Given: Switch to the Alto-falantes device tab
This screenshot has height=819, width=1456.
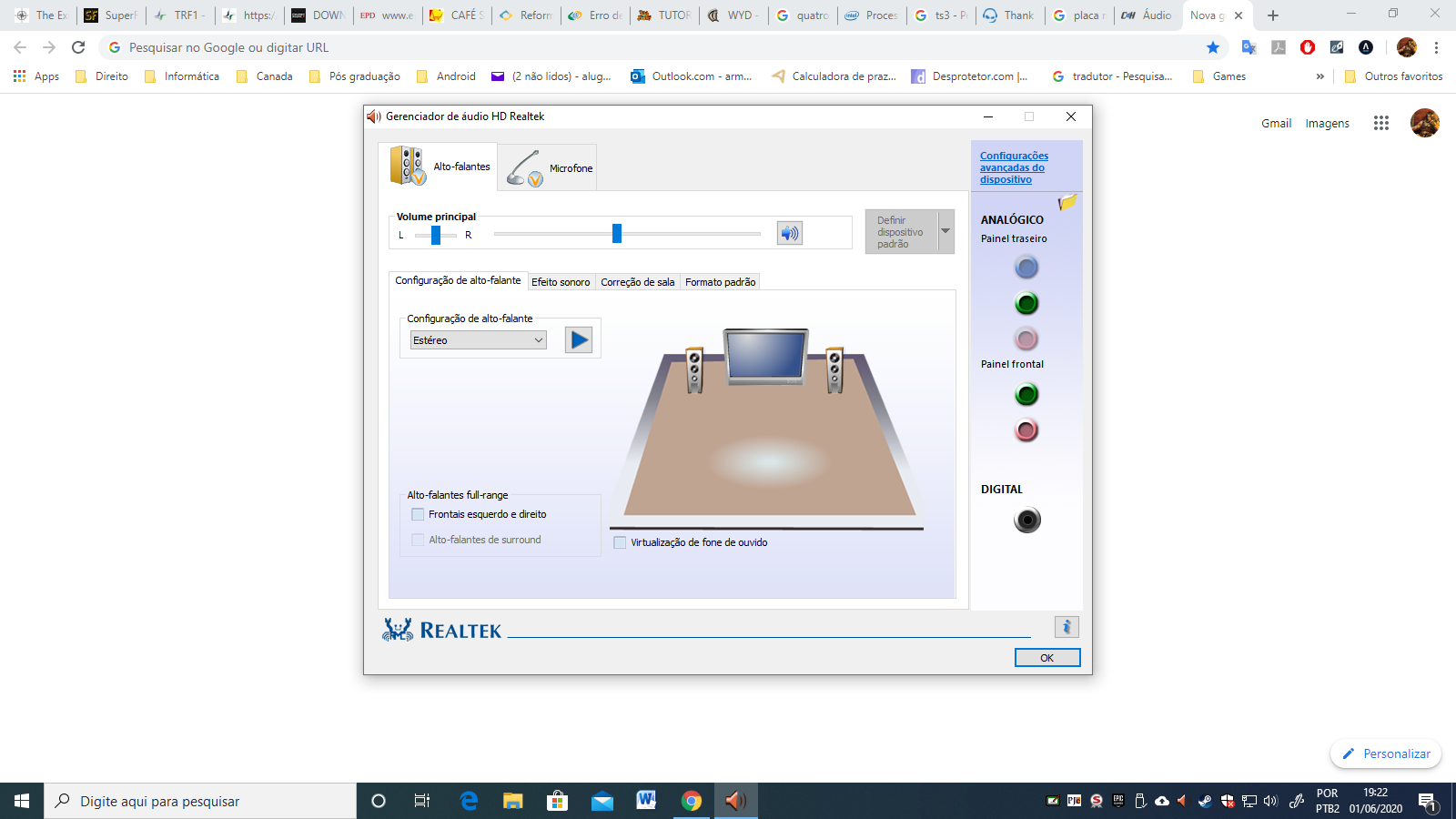Looking at the screenshot, I should [x=438, y=167].
